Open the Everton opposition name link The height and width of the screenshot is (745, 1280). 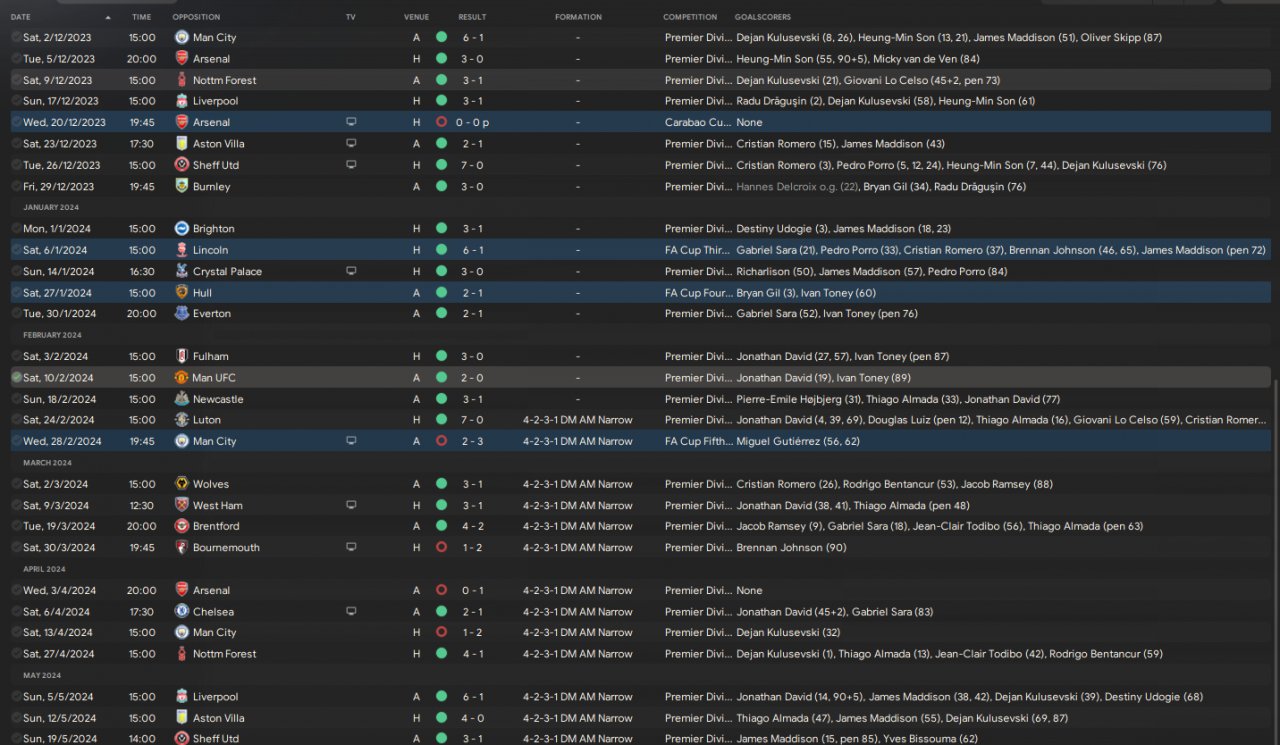(x=212, y=313)
